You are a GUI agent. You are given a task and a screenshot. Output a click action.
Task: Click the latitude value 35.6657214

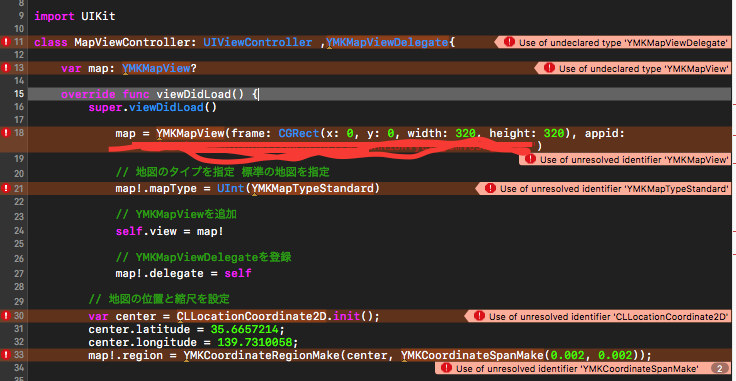244,329
